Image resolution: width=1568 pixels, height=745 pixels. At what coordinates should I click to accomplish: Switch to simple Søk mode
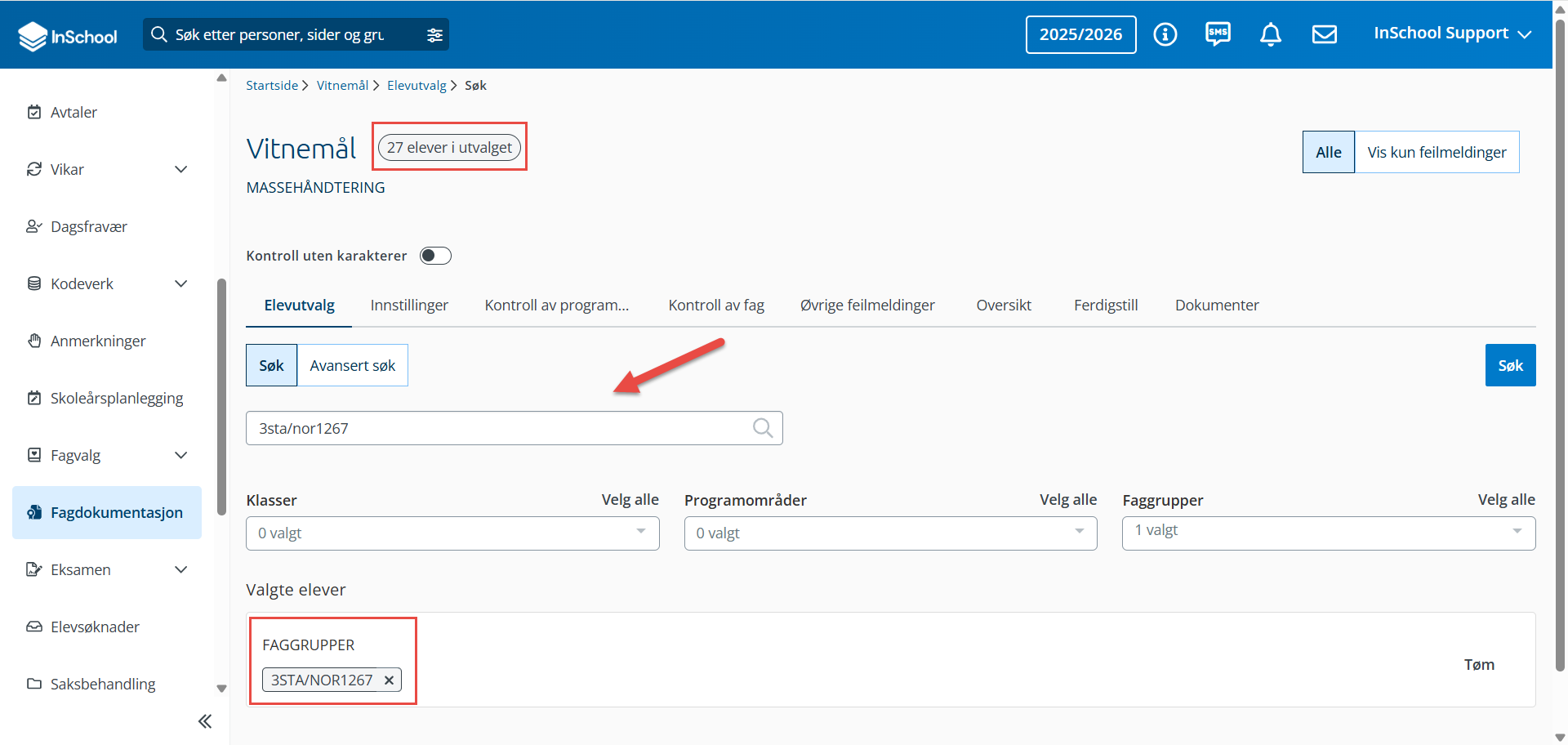[271, 365]
